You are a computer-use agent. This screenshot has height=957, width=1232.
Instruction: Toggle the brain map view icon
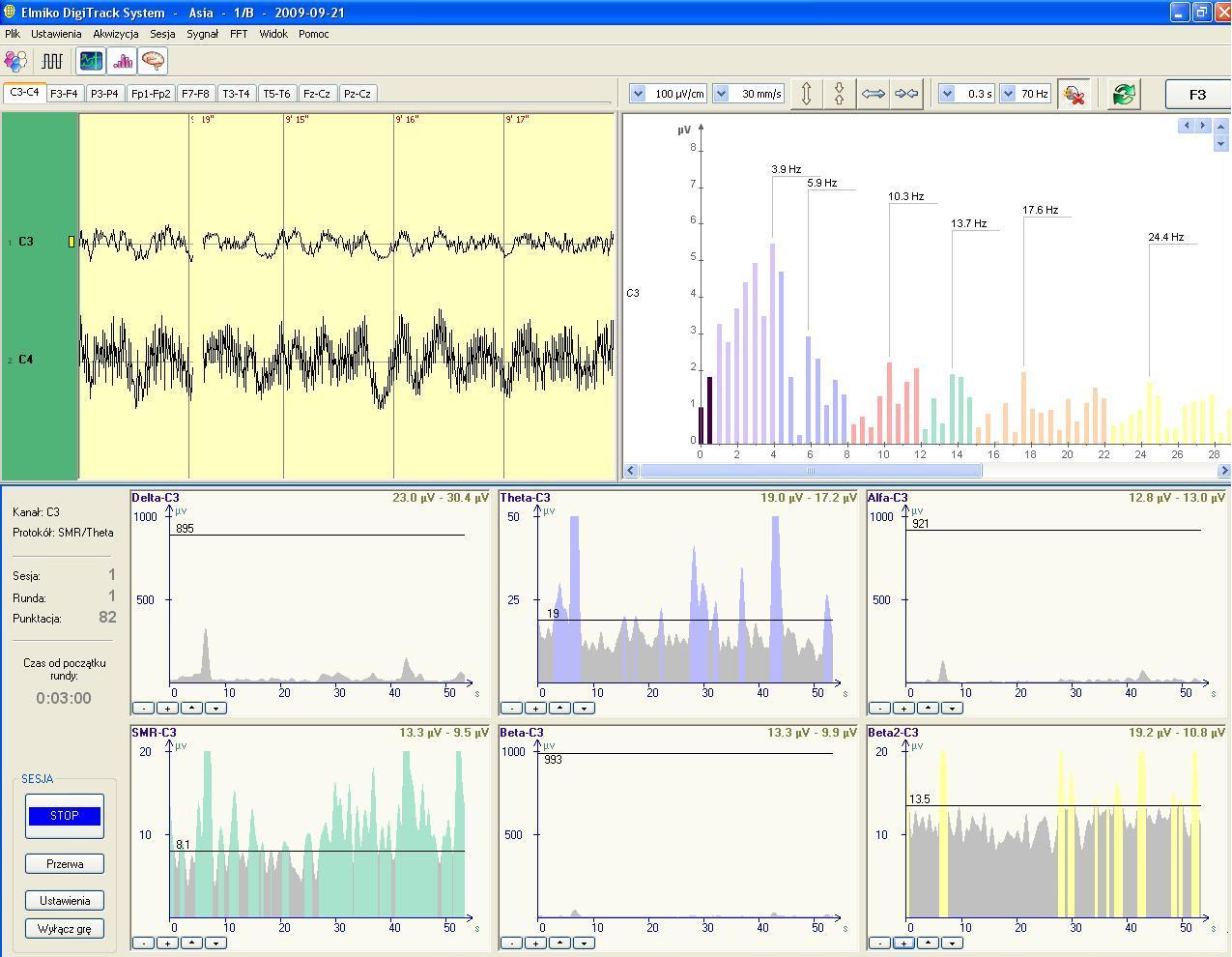coord(153,61)
